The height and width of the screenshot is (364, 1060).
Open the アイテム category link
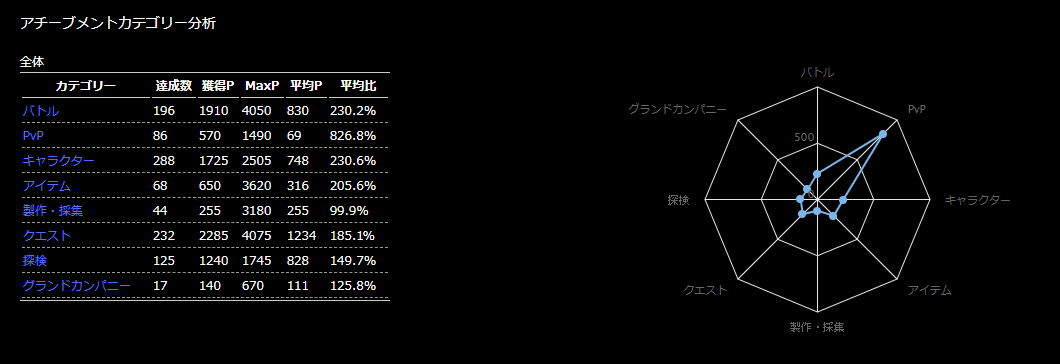click(47, 186)
